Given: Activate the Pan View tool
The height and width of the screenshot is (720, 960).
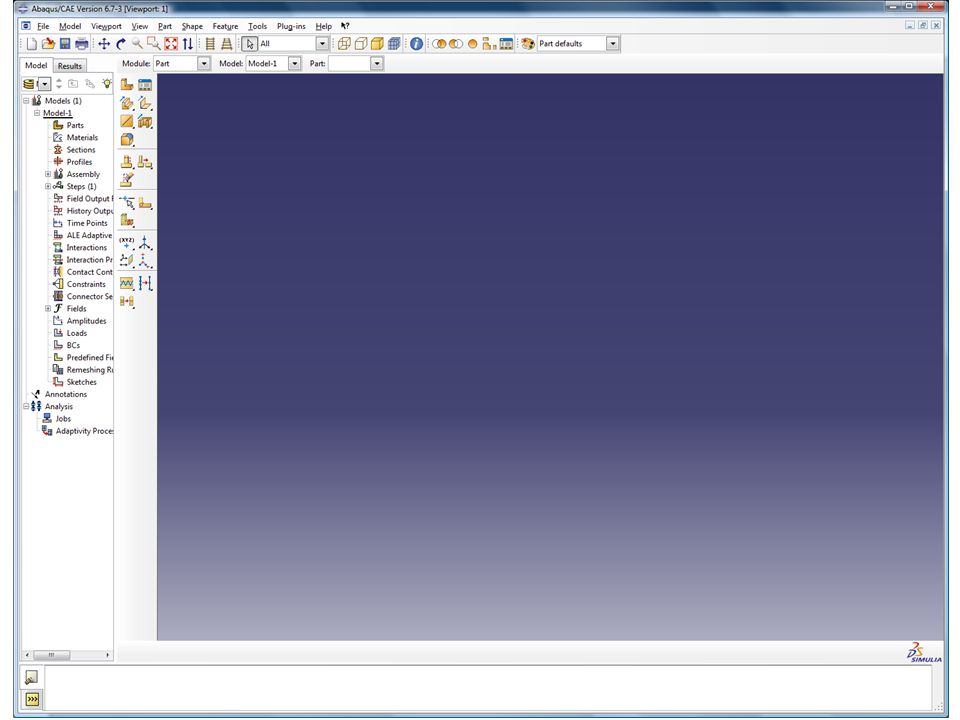Looking at the screenshot, I should (x=104, y=44).
